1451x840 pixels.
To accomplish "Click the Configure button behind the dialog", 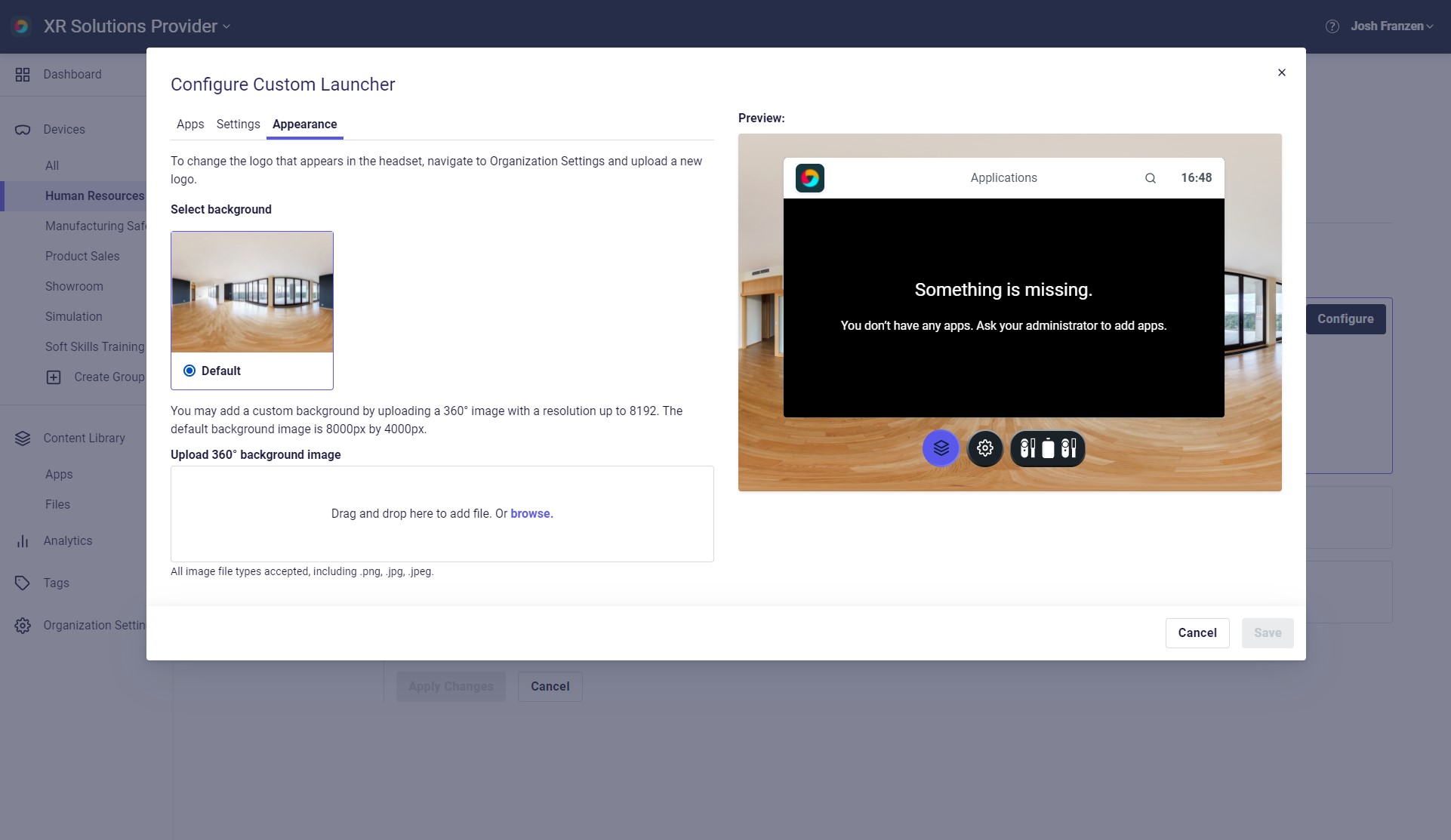I will 1345,319.
